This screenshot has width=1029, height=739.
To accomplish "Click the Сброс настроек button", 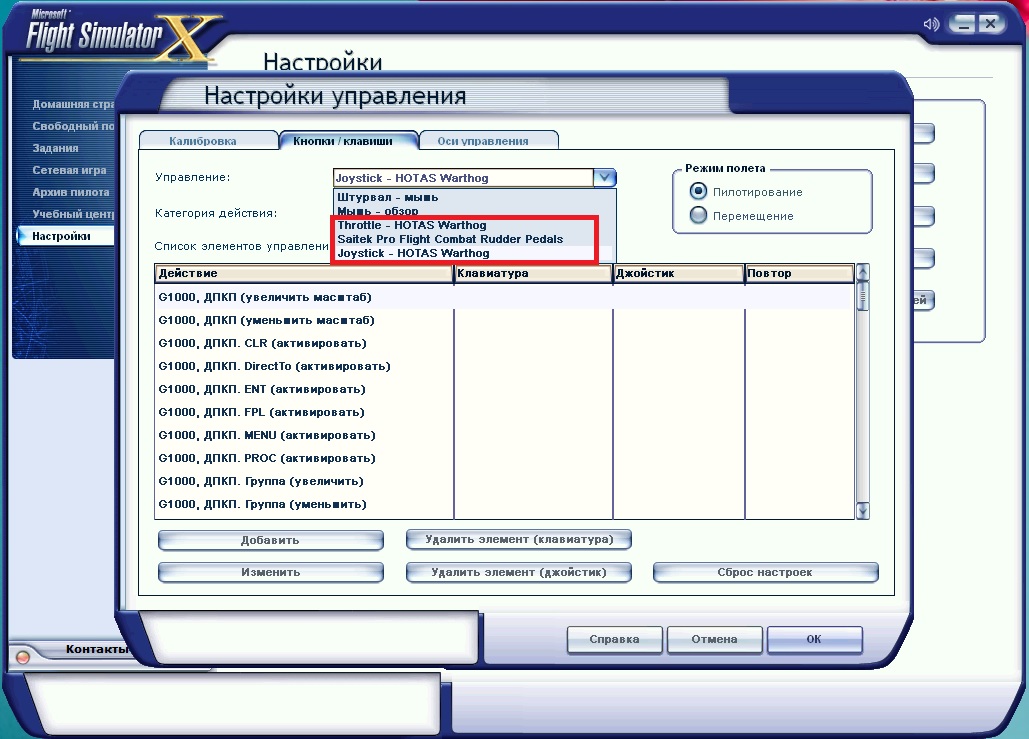I will pos(765,572).
